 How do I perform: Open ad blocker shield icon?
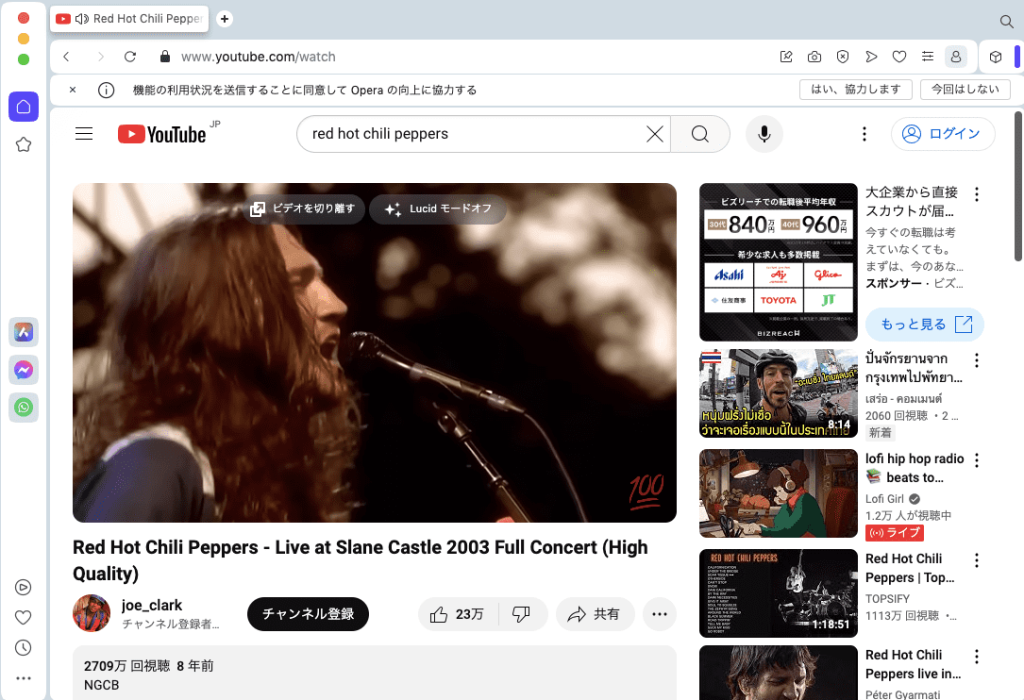tap(842, 57)
